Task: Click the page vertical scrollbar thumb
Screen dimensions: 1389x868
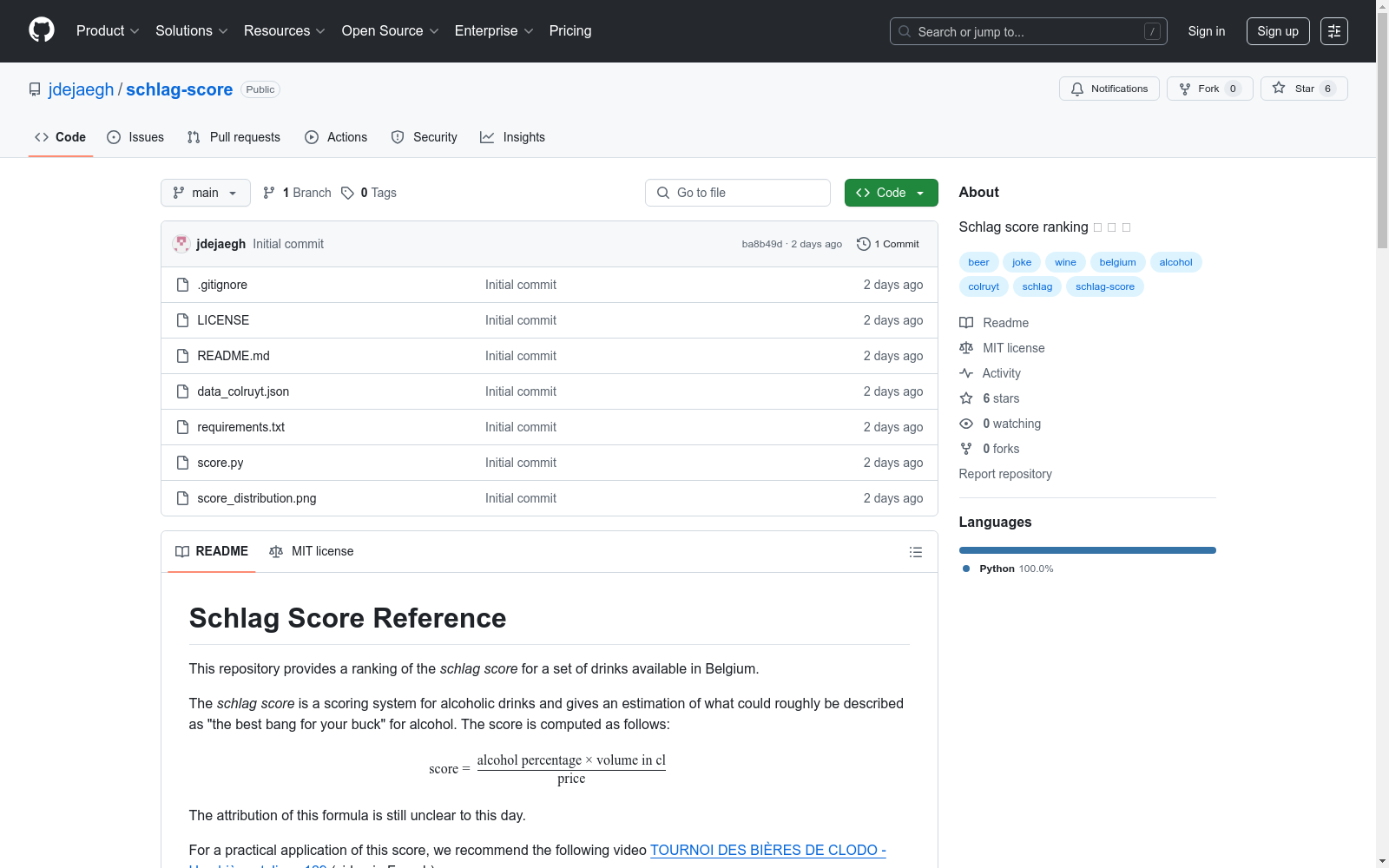Action: click(1382, 130)
